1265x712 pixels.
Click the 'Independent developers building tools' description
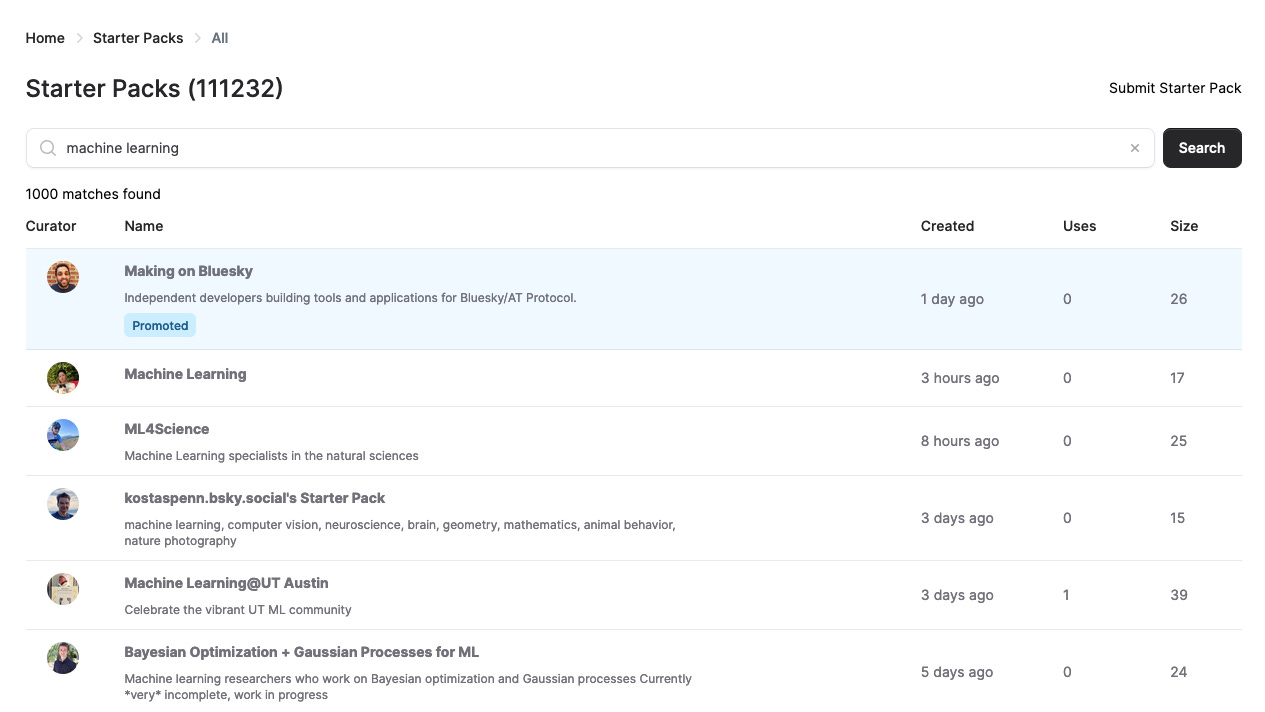(350, 297)
